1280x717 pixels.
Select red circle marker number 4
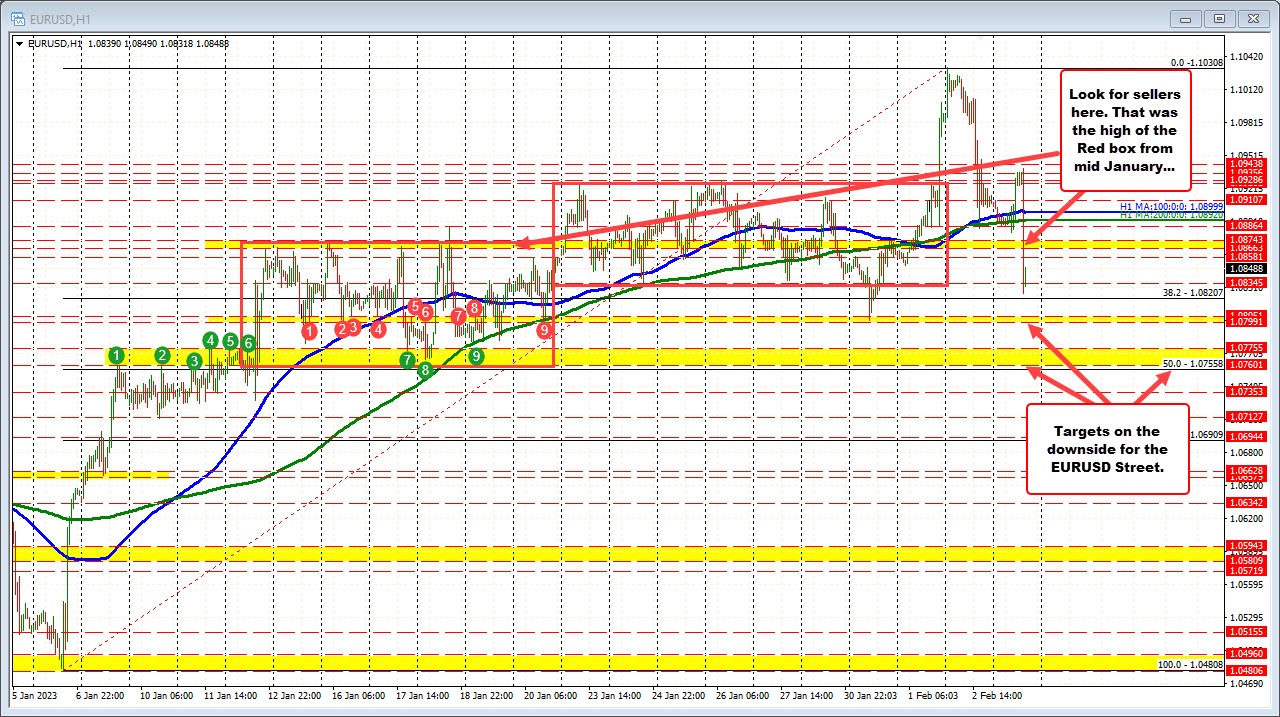pyautogui.click(x=378, y=329)
